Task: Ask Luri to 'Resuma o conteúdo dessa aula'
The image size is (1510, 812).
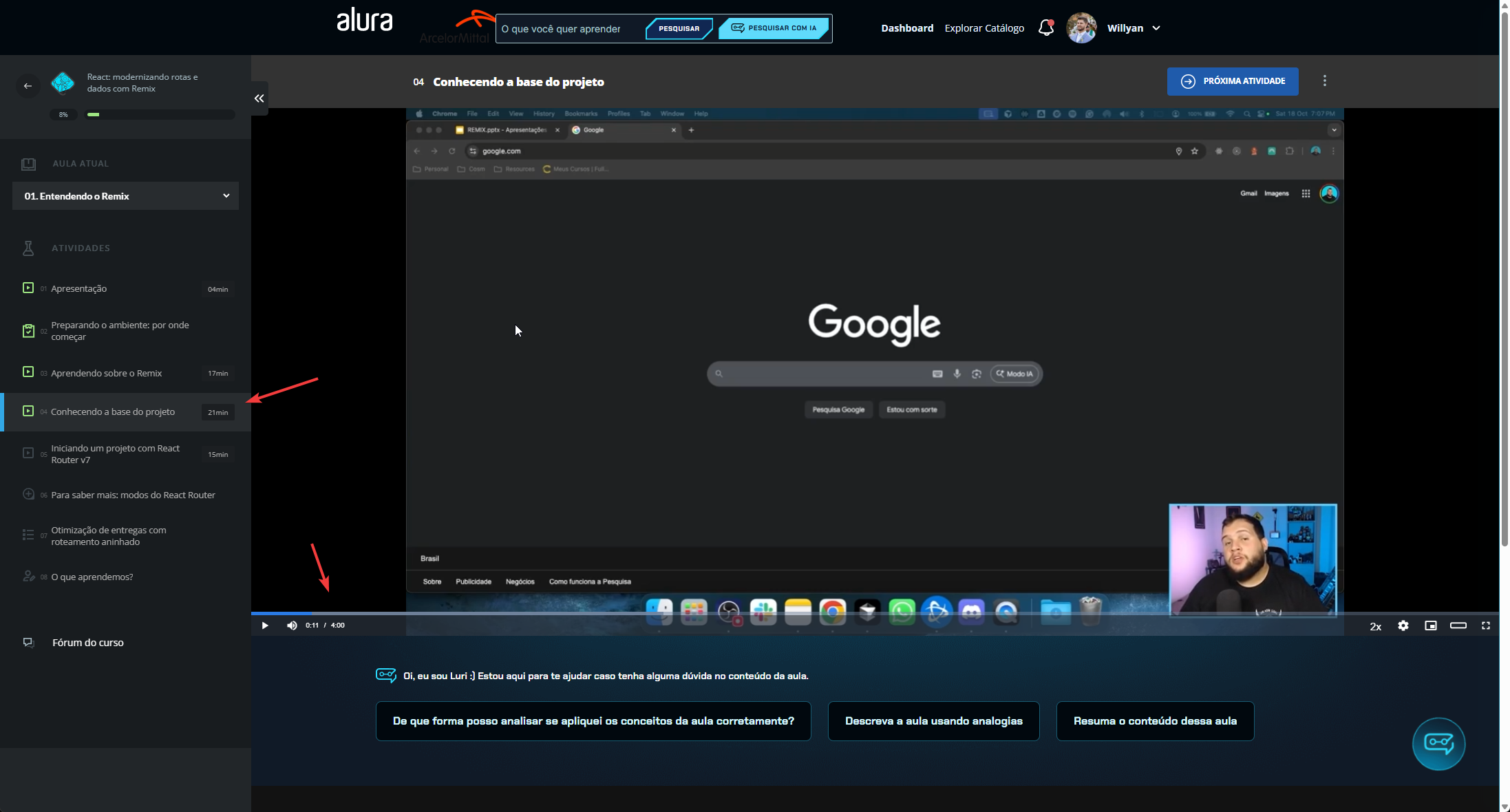Action: [1155, 720]
